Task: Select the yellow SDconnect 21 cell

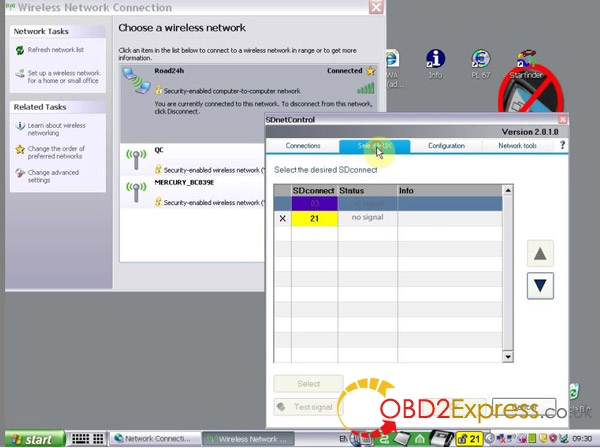Action: [x=313, y=218]
